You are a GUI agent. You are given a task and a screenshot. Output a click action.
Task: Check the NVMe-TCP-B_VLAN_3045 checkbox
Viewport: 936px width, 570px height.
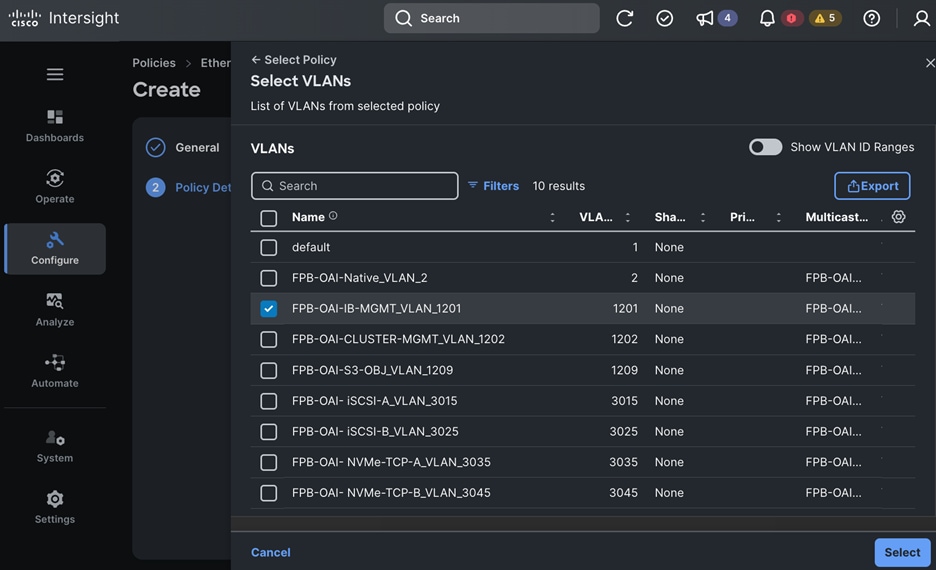coord(269,493)
